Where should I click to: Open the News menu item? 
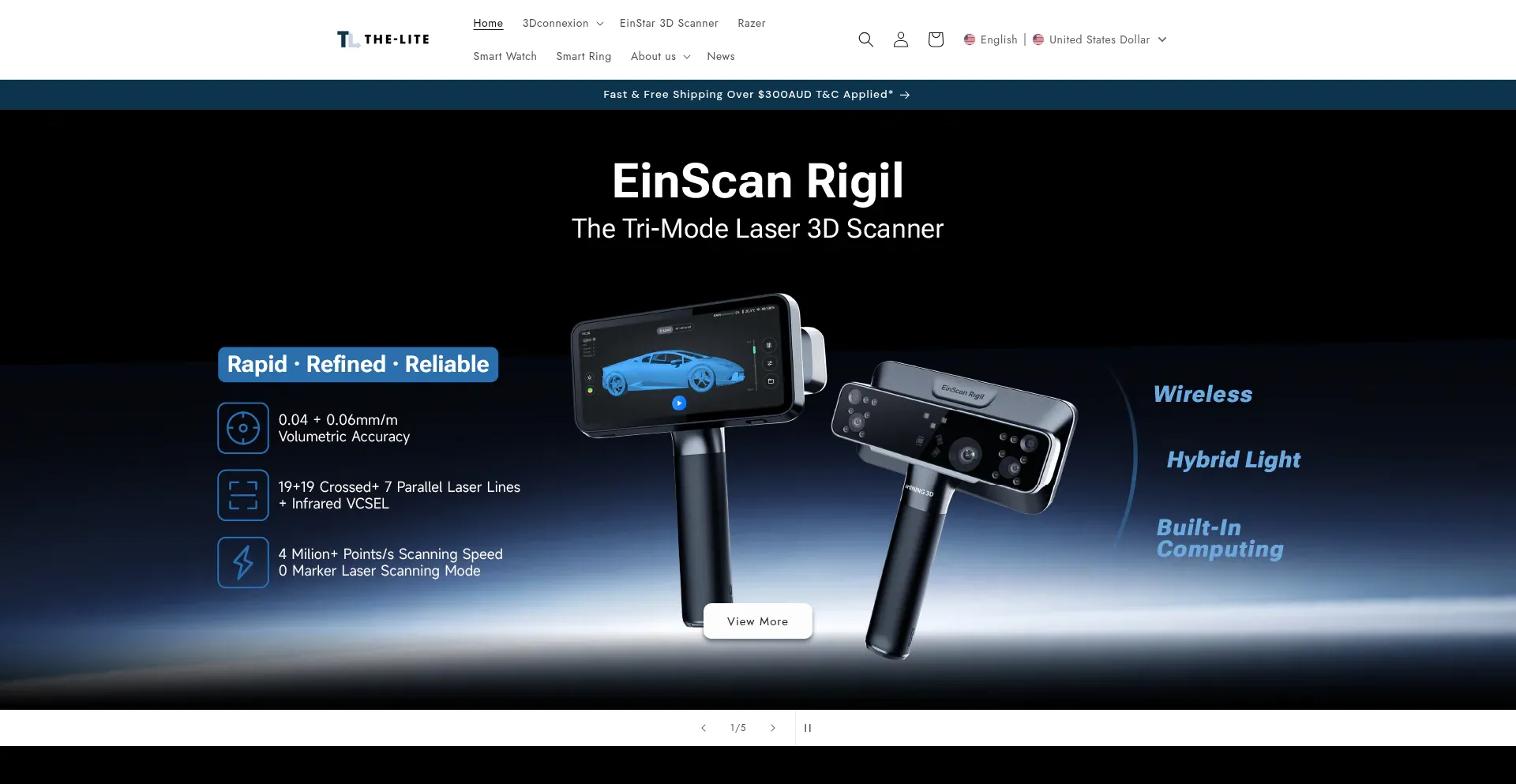[721, 57]
